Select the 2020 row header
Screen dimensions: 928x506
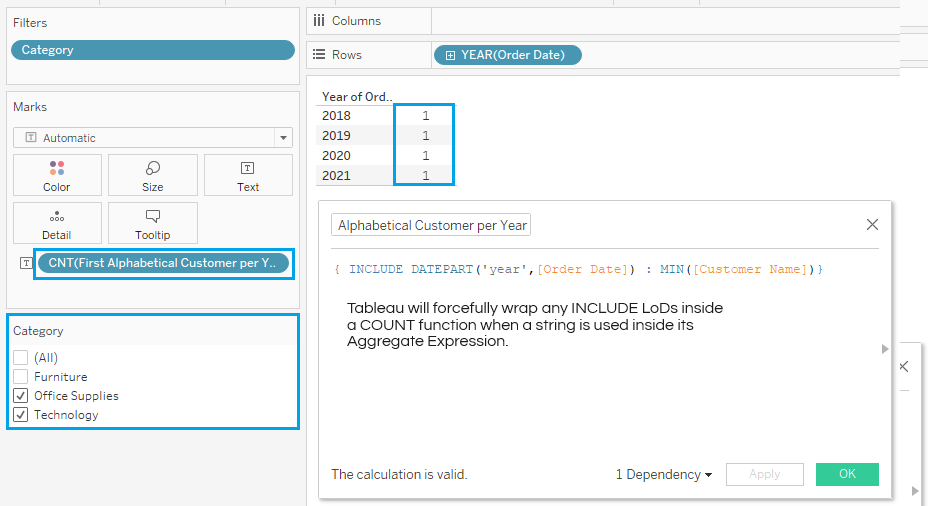click(336, 156)
